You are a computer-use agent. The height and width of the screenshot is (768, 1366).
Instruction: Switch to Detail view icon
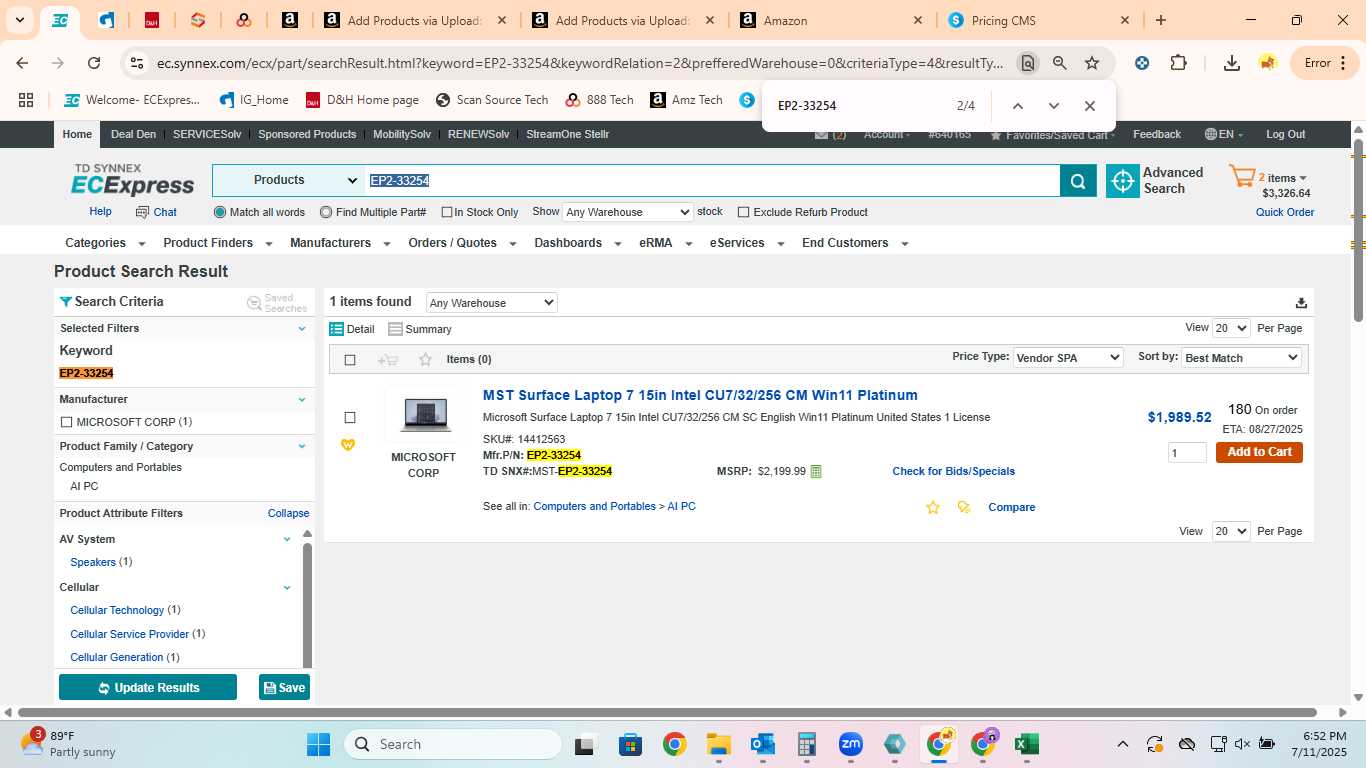click(337, 329)
